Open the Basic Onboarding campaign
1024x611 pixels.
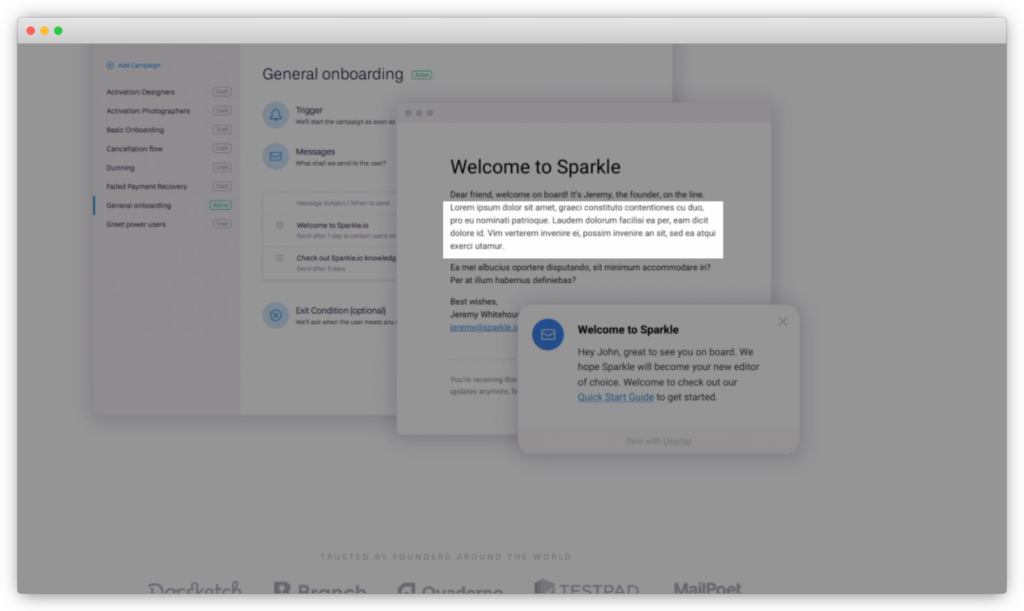coord(135,130)
